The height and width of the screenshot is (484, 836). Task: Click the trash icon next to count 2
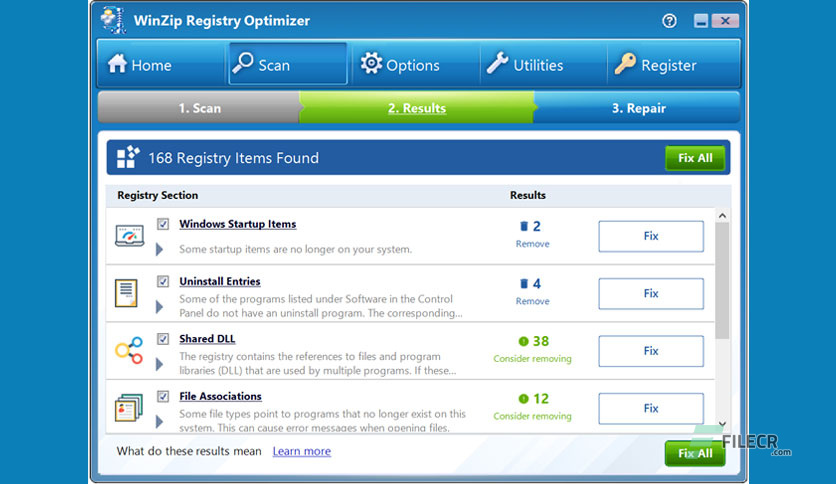click(524, 226)
